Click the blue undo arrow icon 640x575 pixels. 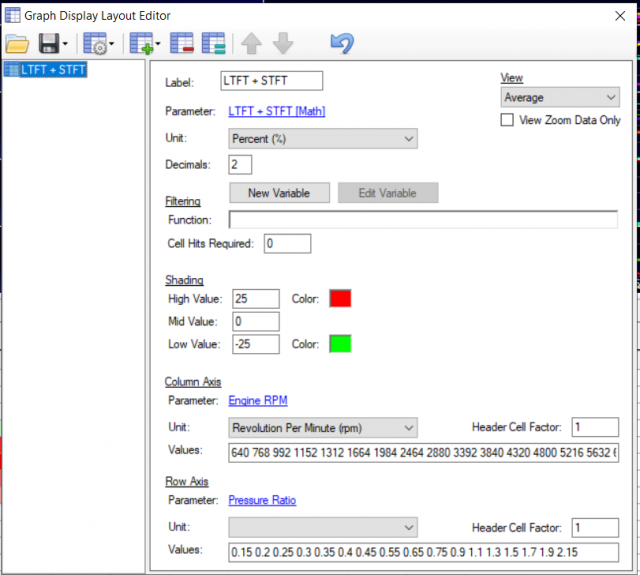pyautogui.click(x=342, y=44)
